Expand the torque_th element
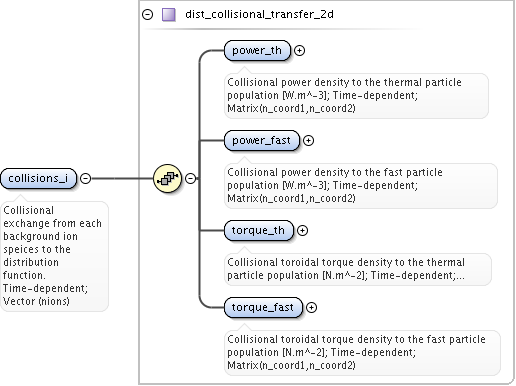Screen dimensions: 516x386 302,230
